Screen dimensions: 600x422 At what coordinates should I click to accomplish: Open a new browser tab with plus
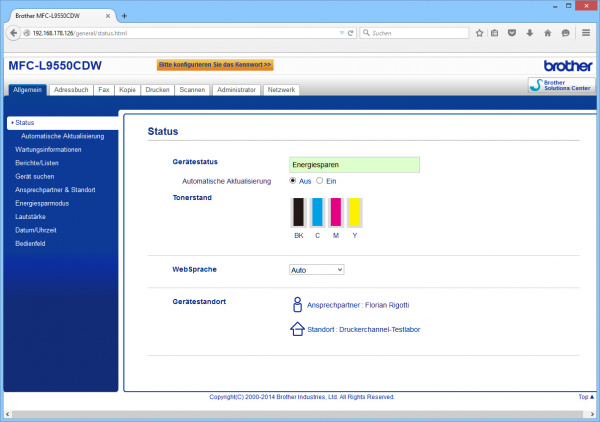click(124, 16)
